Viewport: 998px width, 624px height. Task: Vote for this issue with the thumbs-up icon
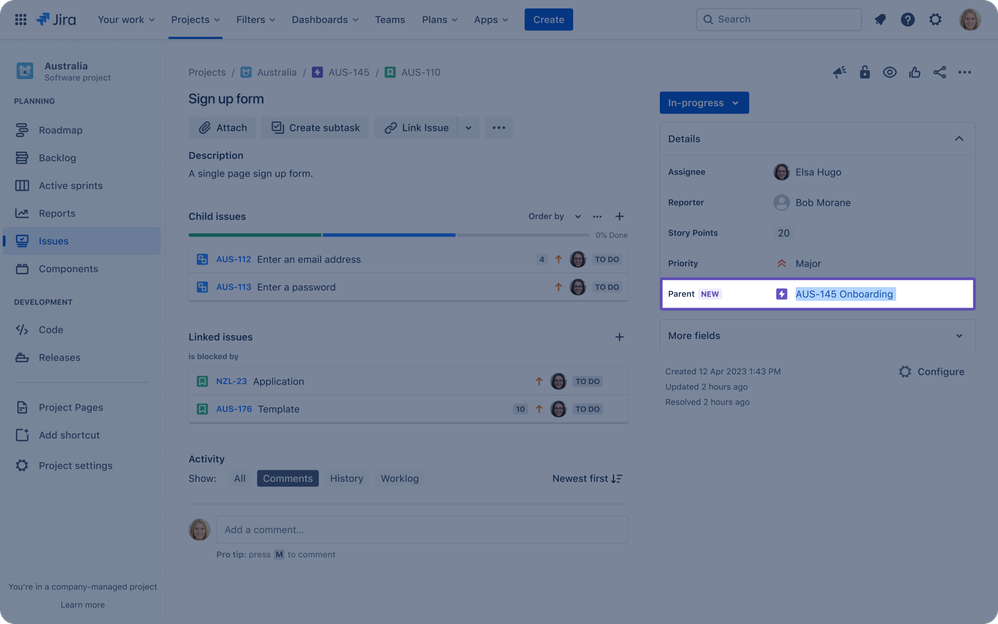(x=914, y=72)
